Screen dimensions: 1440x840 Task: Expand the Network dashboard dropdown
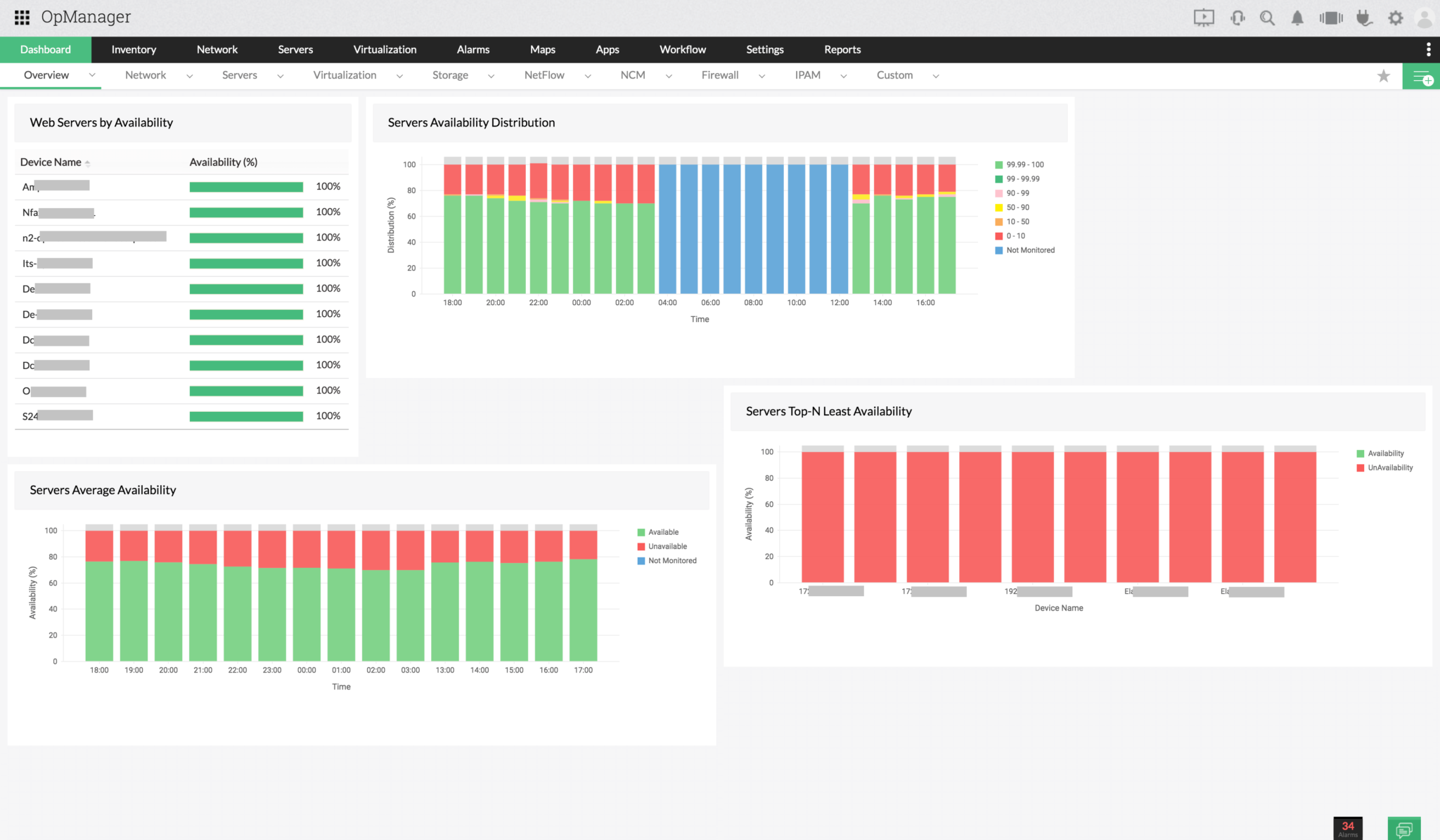(x=188, y=75)
